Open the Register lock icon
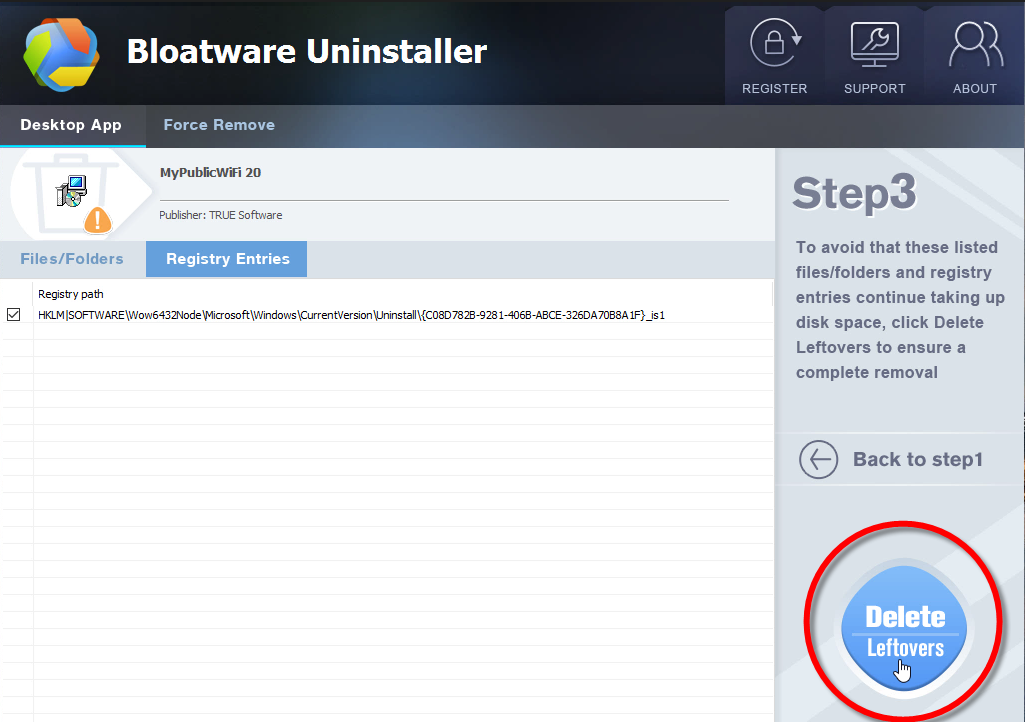1025x722 pixels. point(775,43)
